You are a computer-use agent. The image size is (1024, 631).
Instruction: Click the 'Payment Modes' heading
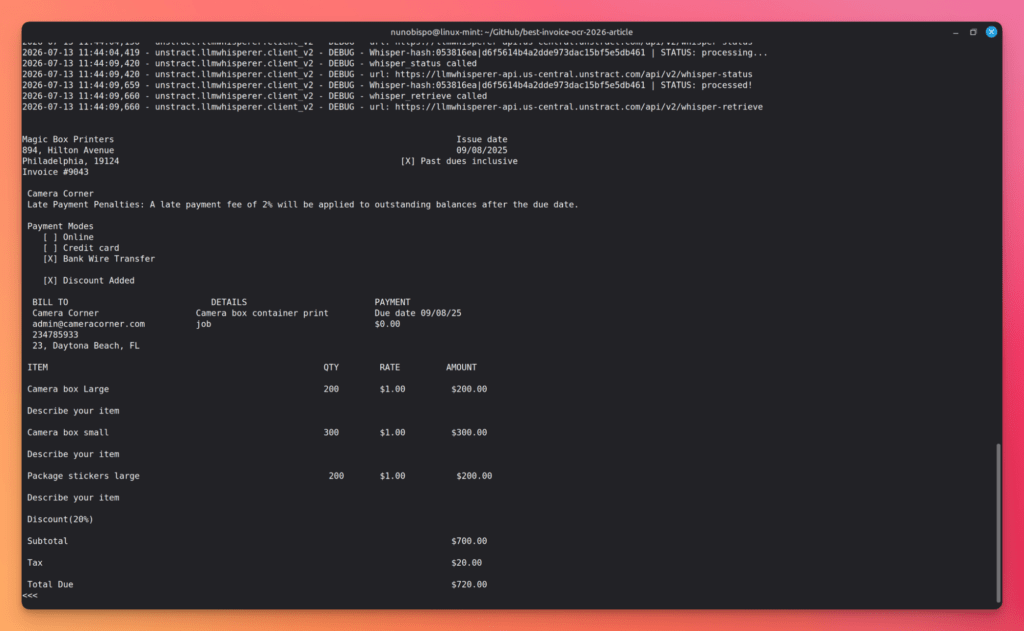coord(60,227)
